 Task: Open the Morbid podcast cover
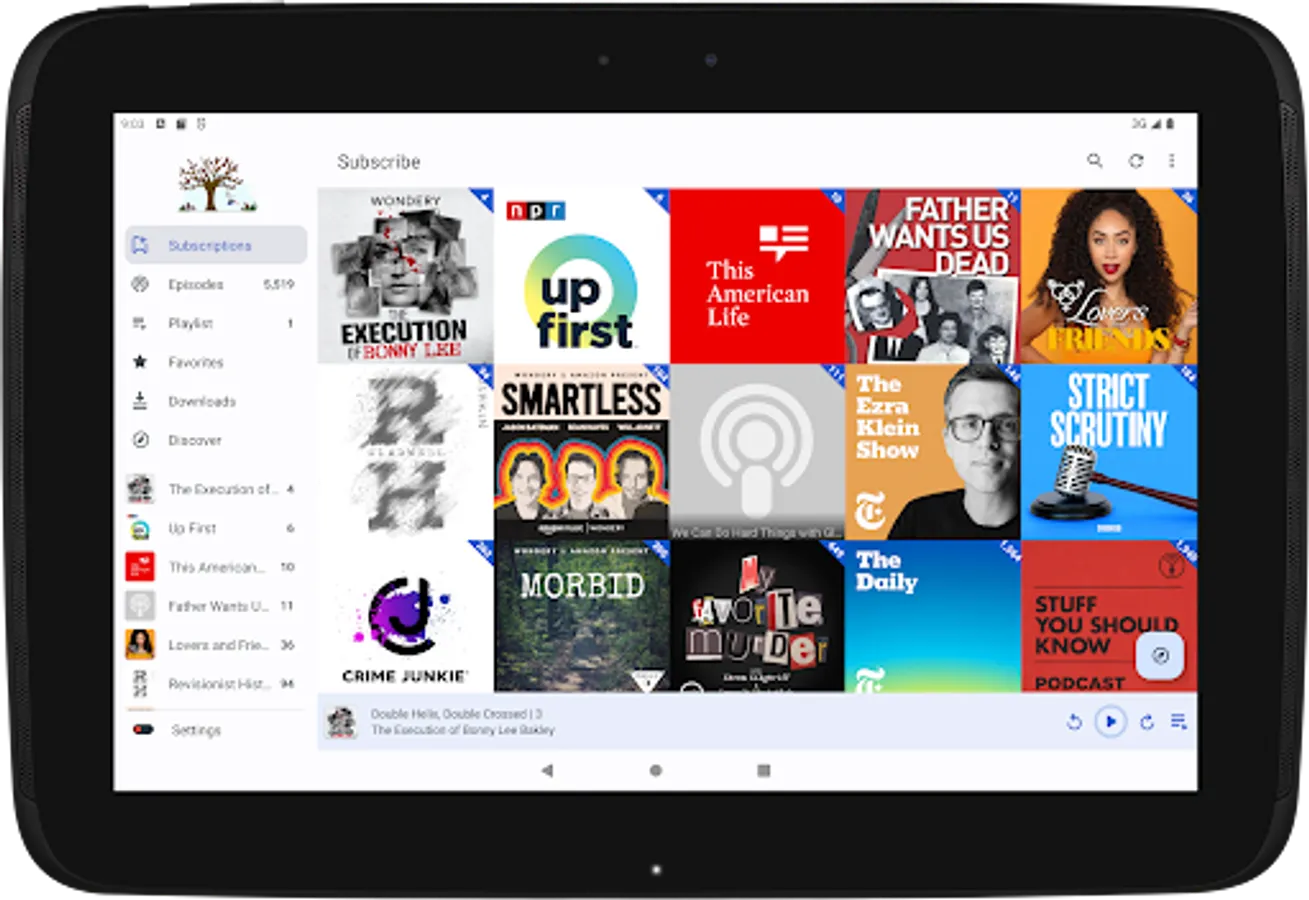pos(581,616)
